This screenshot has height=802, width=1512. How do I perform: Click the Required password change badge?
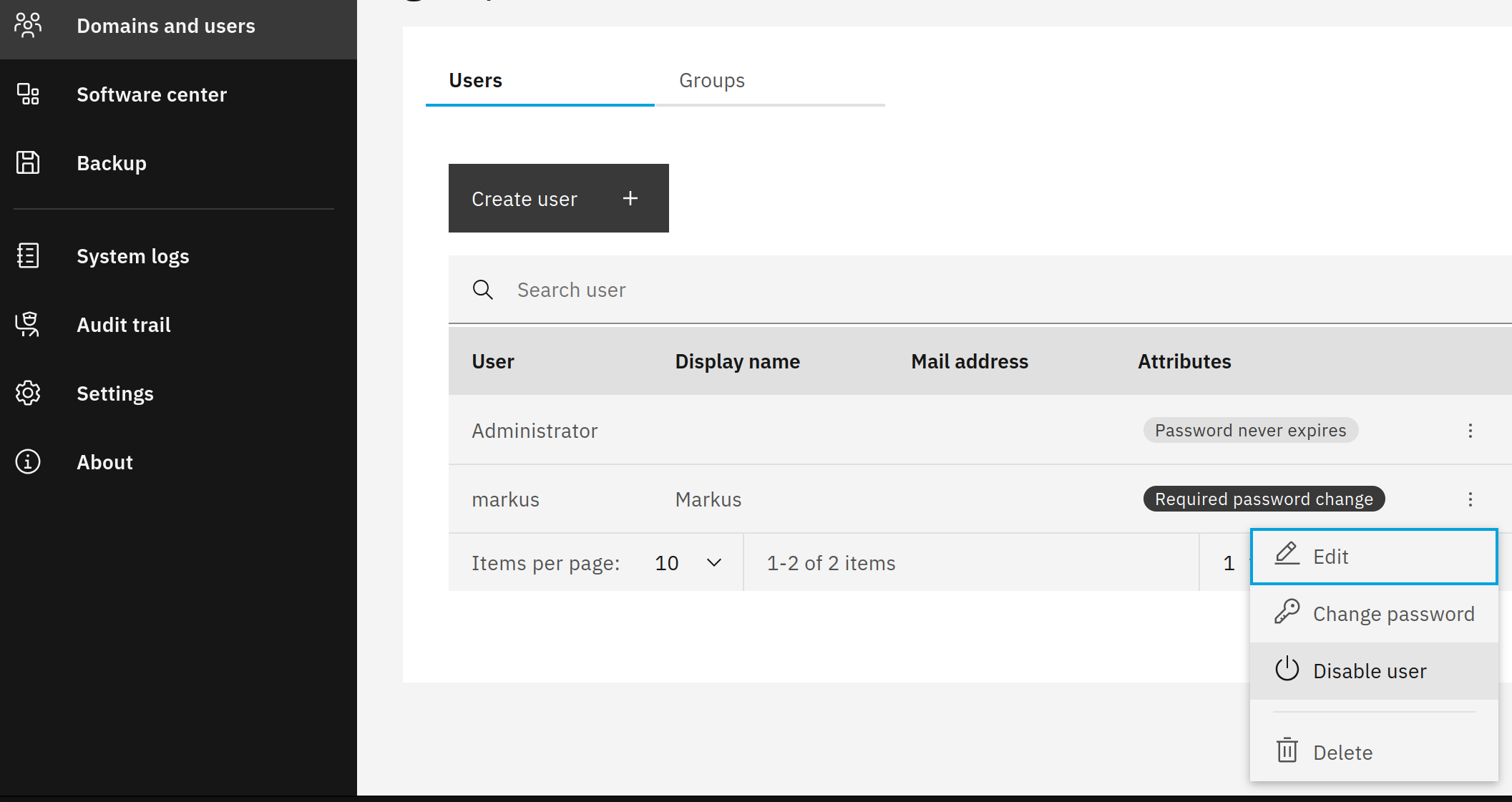coord(1263,499)
